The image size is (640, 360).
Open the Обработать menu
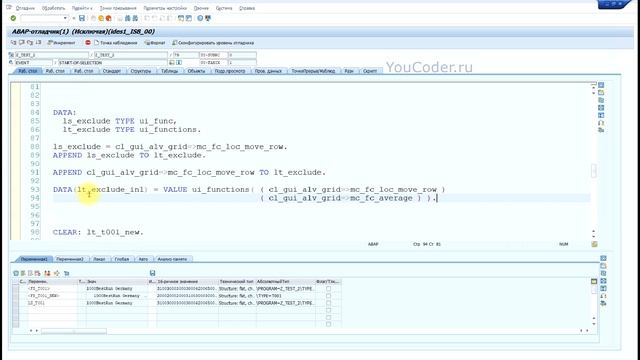(x=53, y=8)
